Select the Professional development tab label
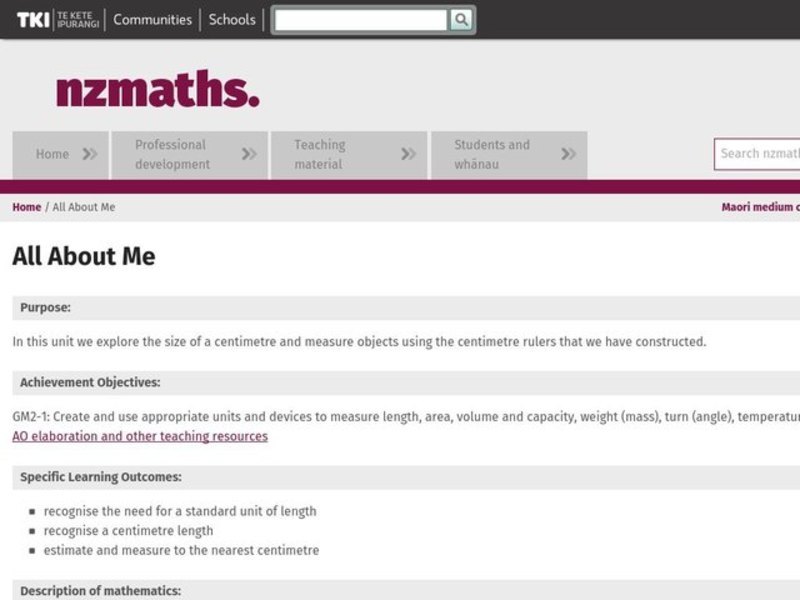This screenshot has height=600, width=800. point(172,154)
